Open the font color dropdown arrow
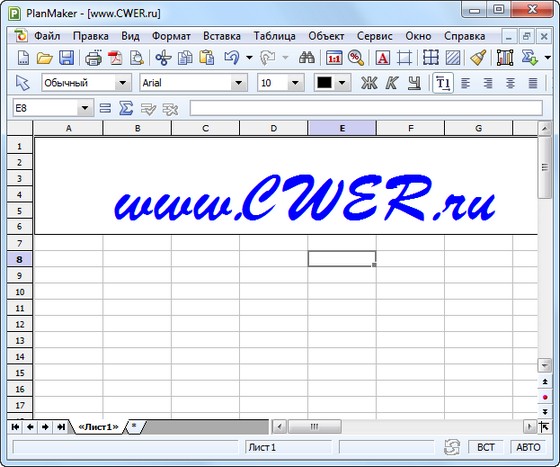This screenshot has height=467, width=560. pos(342,83)
